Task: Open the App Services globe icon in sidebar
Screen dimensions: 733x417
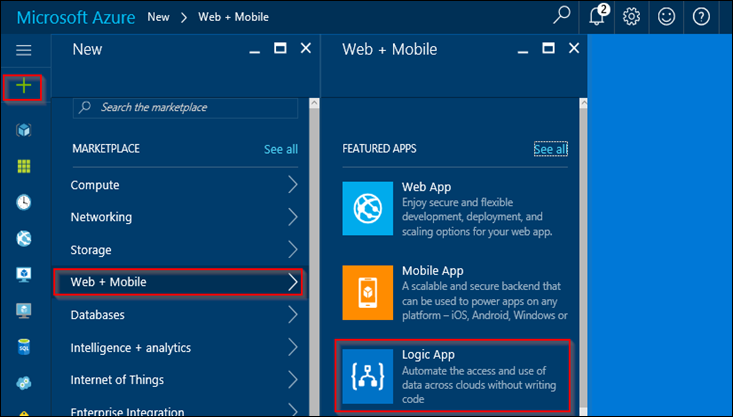Action: pyautogui.click(x=24, y=238)
